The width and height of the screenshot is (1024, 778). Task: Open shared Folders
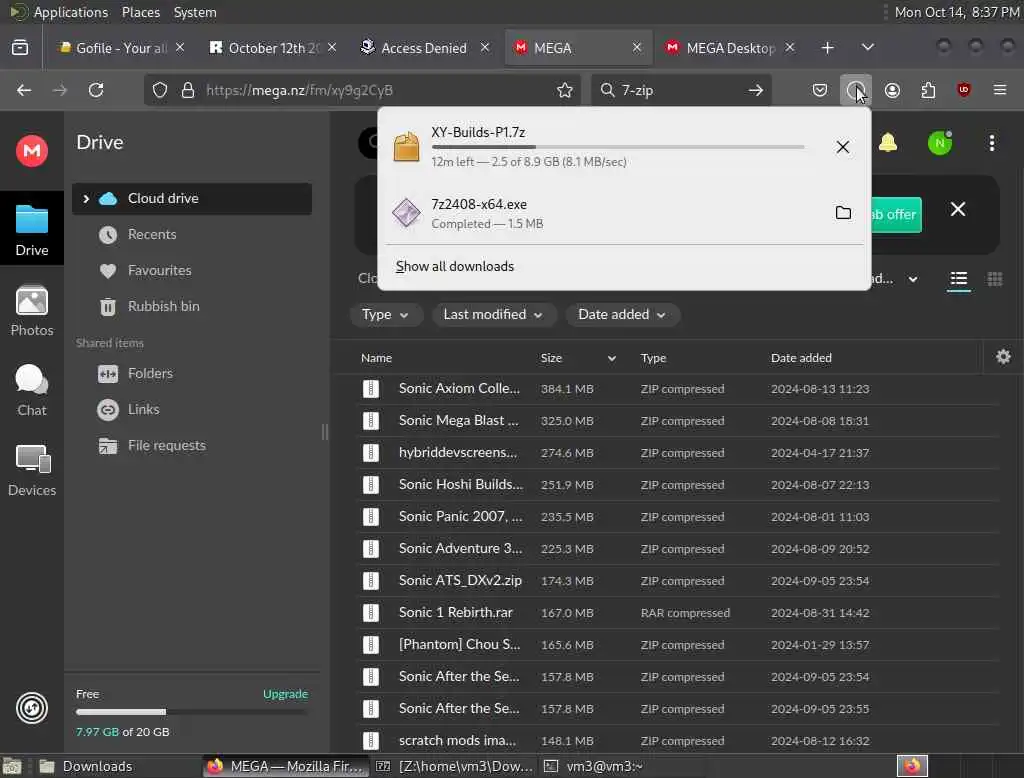click(x=150, y=374)
